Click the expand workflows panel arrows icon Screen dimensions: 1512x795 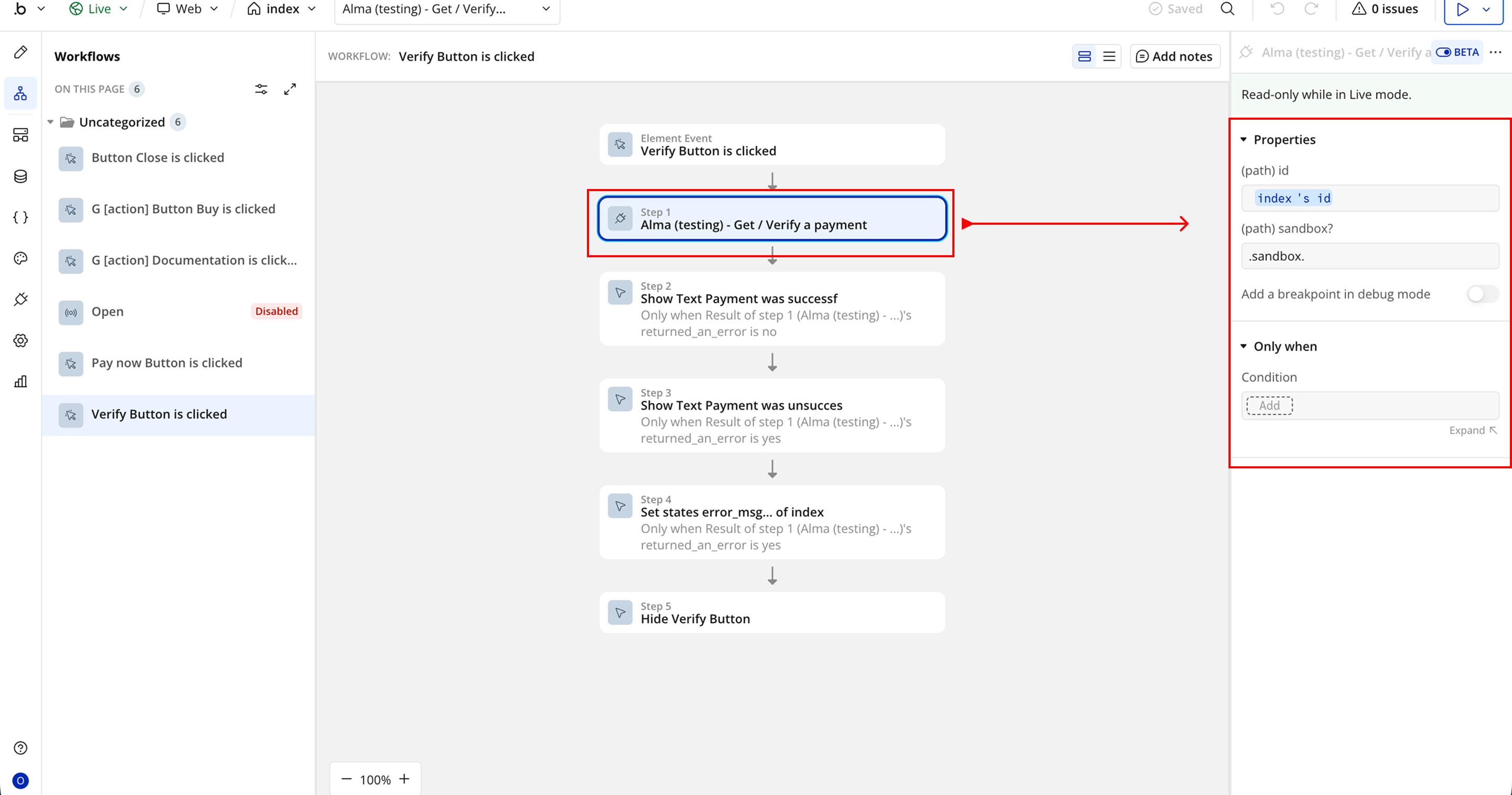coord(290,89)
